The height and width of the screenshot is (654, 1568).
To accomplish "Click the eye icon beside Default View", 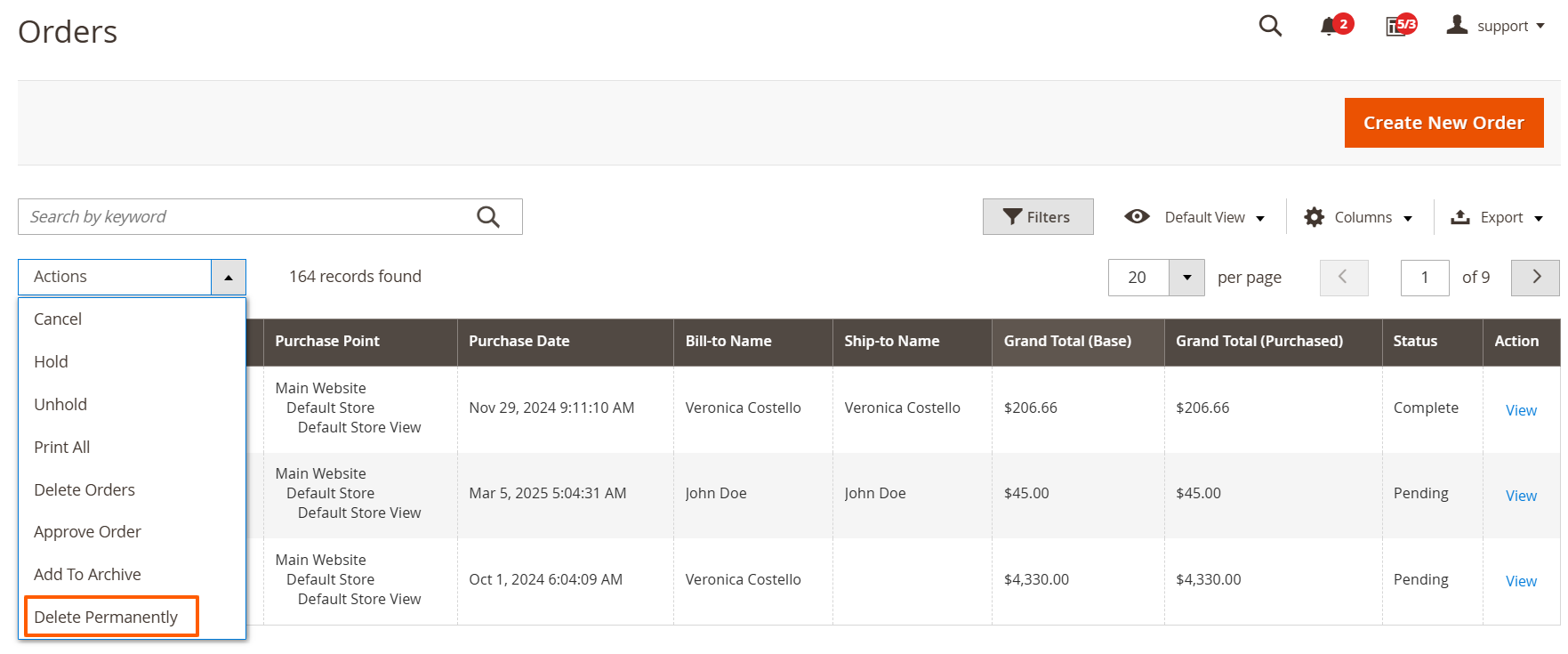I will tap(1137, 216).
